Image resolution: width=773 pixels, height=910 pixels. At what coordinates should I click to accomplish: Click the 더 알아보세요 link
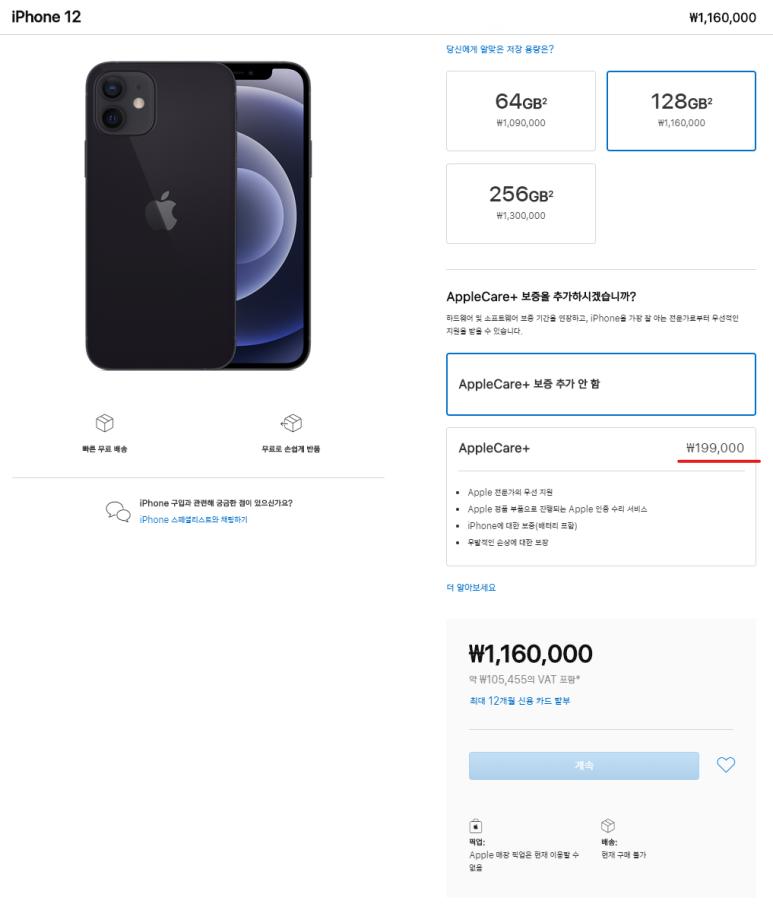pyautogui.click(x=471, y=587)
